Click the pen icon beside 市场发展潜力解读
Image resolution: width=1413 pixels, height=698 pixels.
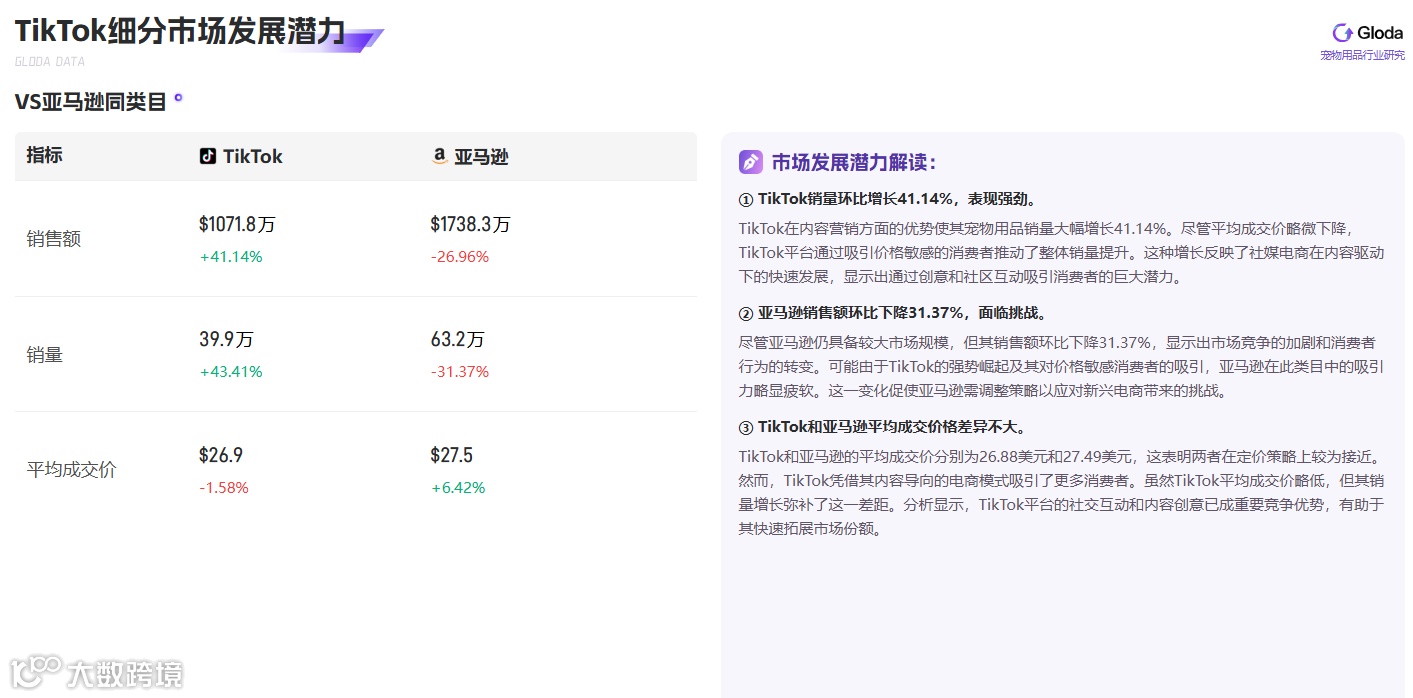(750, 162)
